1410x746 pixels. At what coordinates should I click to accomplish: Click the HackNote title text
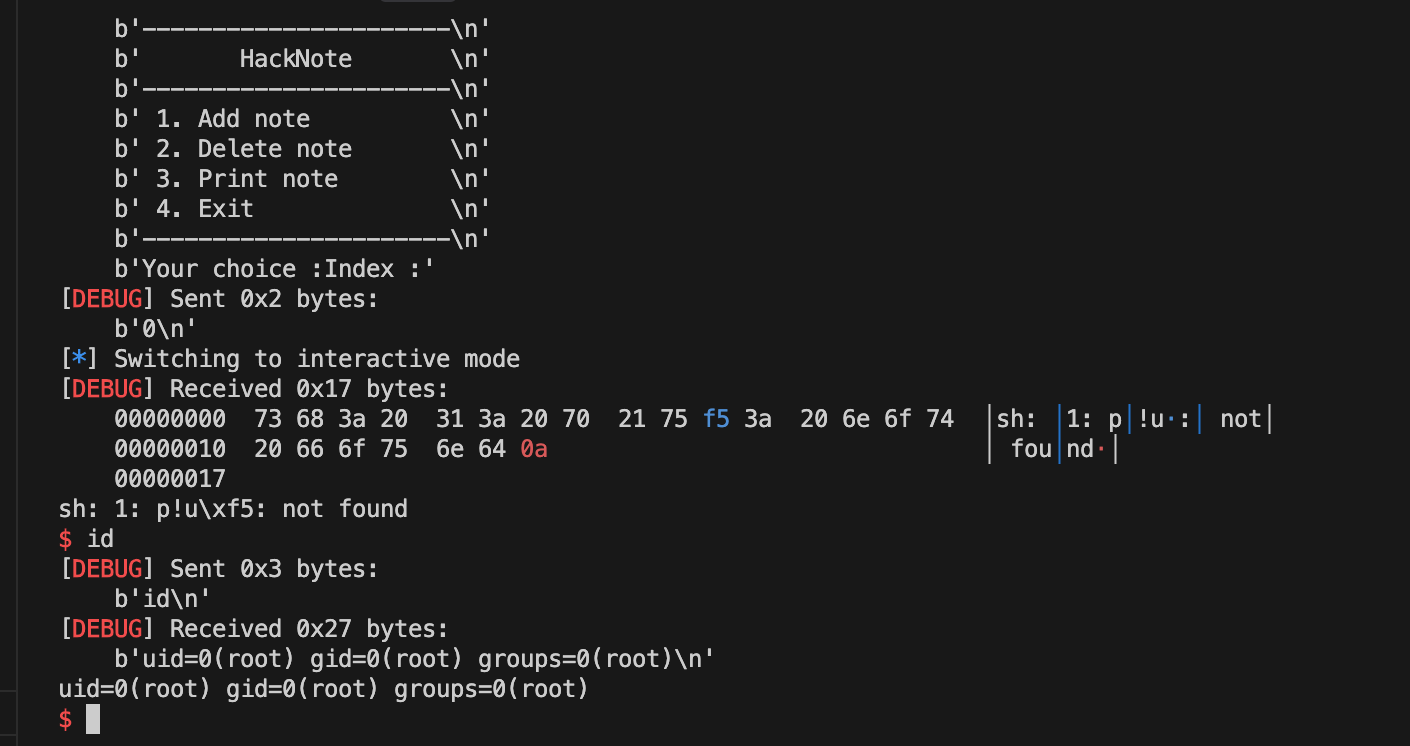click(x=295, y=59)
